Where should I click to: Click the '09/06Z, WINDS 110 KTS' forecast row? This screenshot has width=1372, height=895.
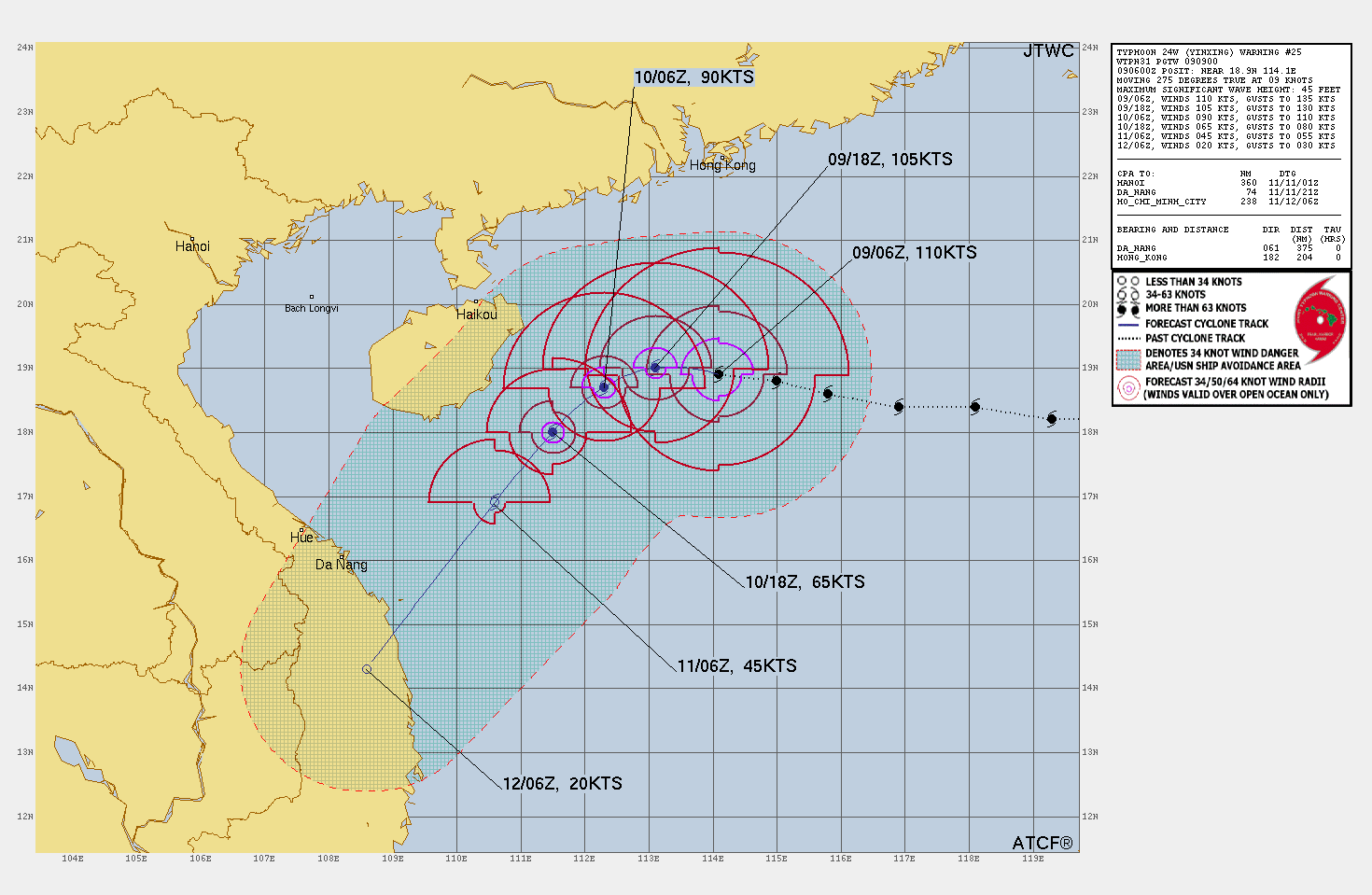[1225, 99]
